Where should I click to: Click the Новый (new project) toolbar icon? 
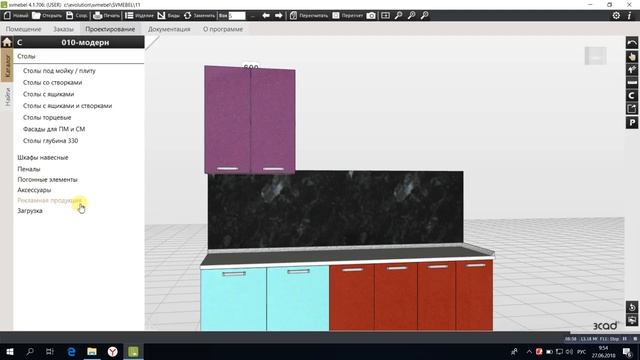pos(7,16)
